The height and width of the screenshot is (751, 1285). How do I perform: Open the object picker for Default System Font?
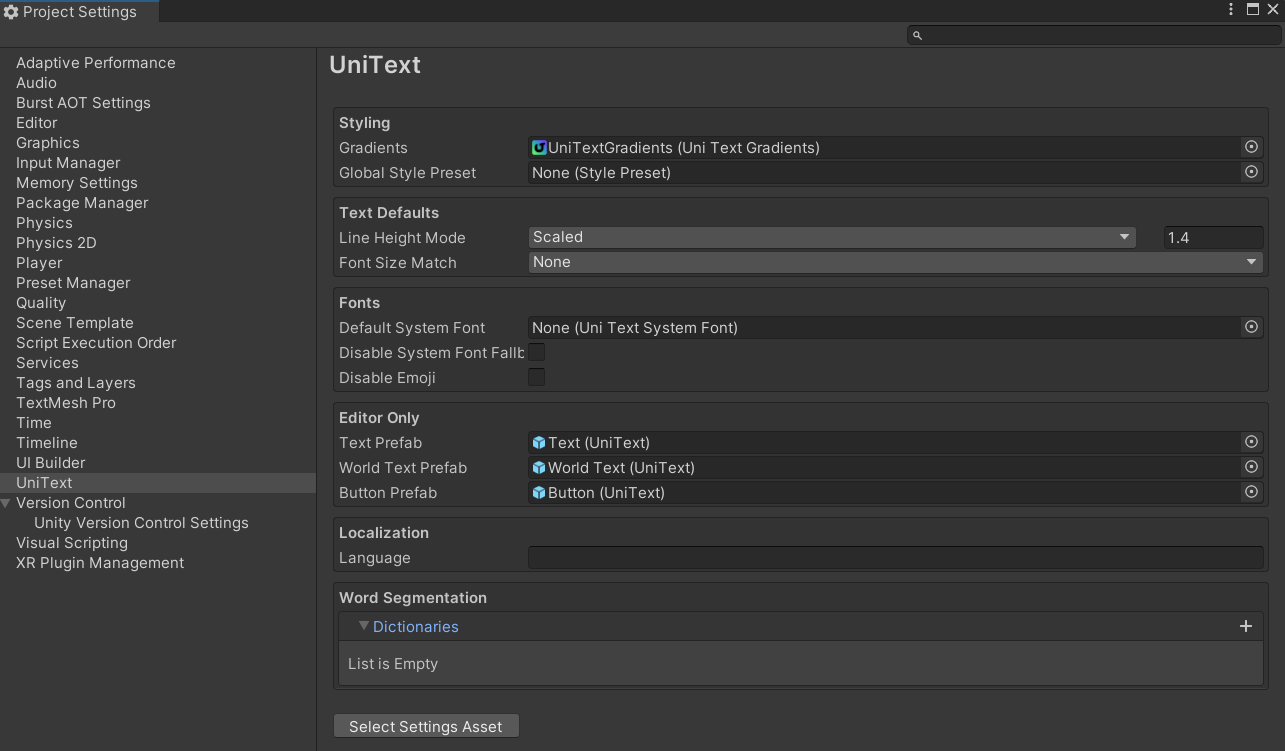click(1251, 327)
